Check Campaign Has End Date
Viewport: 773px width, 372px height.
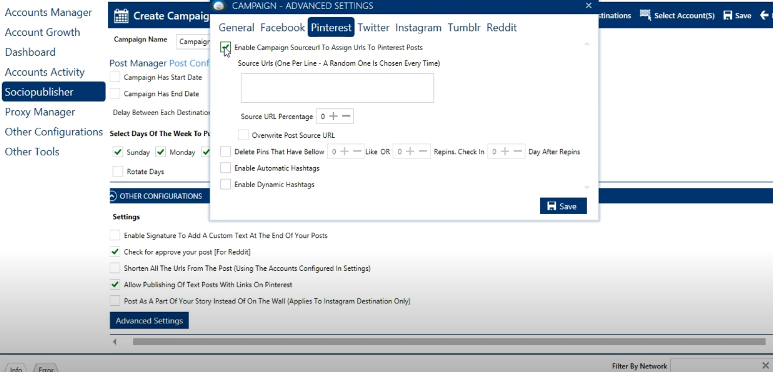point(115,93)
